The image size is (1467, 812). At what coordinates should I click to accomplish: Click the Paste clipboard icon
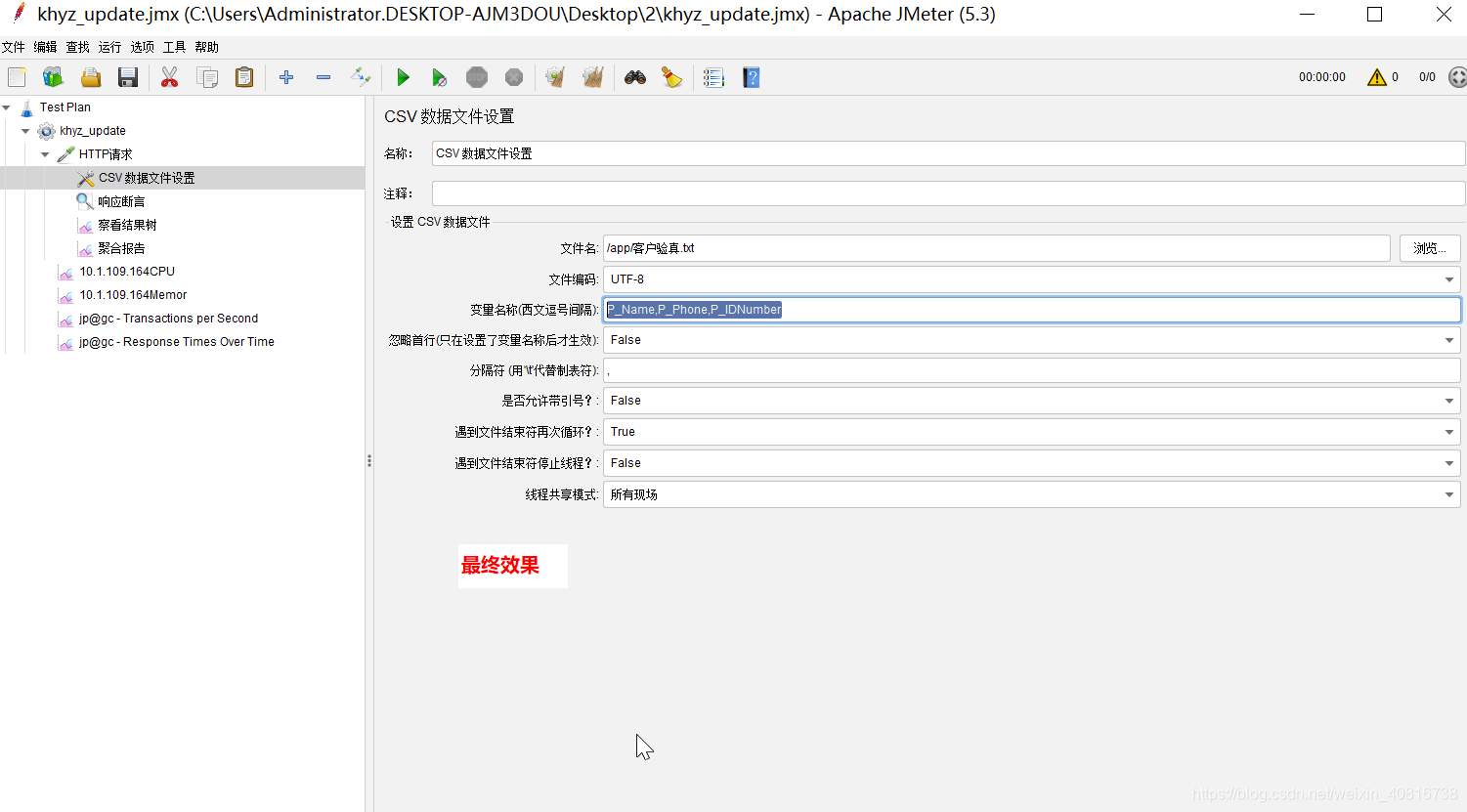244,77
